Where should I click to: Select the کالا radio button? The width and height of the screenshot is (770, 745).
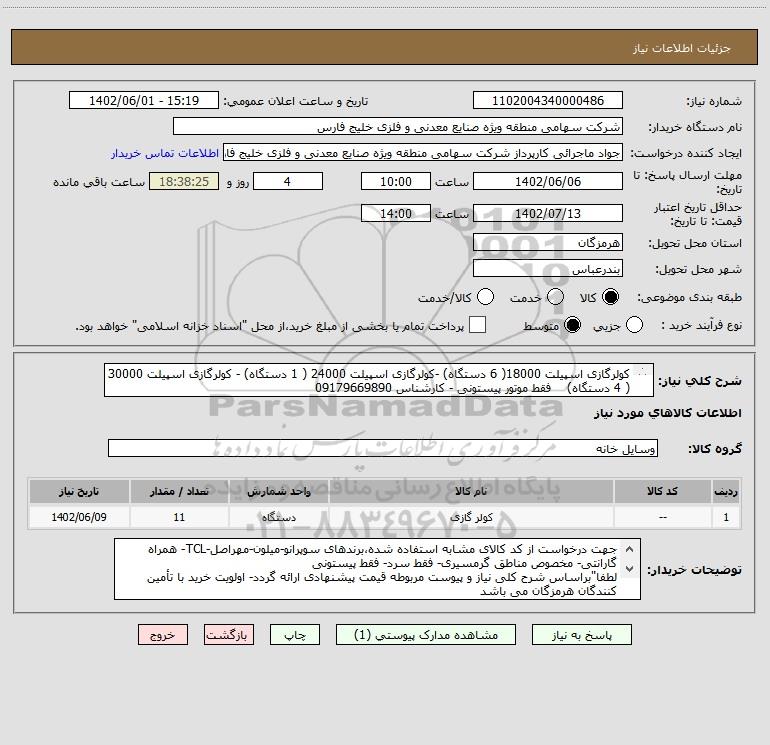(610, 297)
